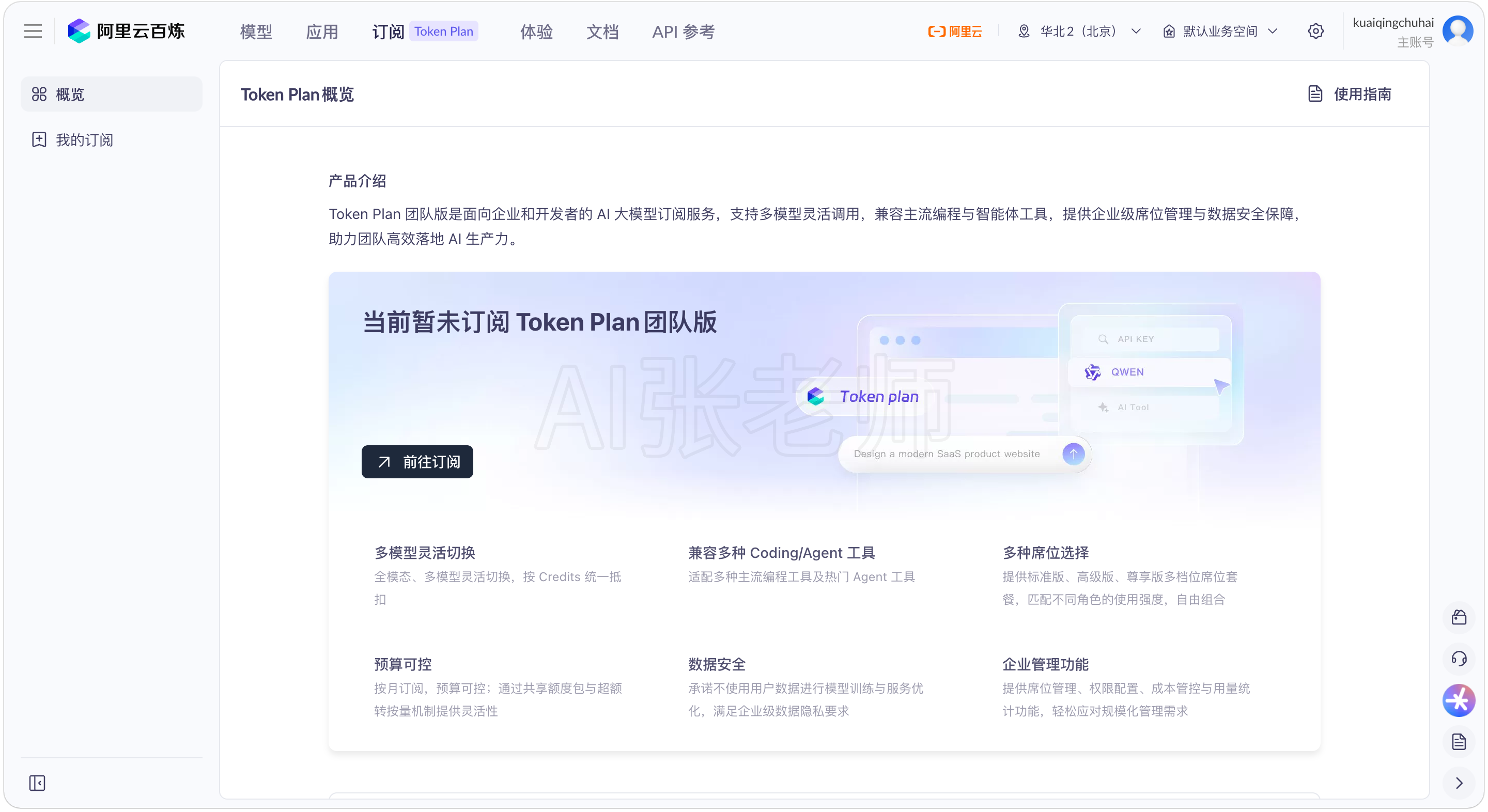Open the API 参考 menu
Image resolution: width=1488 pixels, height=812 pixels.
(x=684, y=32)
